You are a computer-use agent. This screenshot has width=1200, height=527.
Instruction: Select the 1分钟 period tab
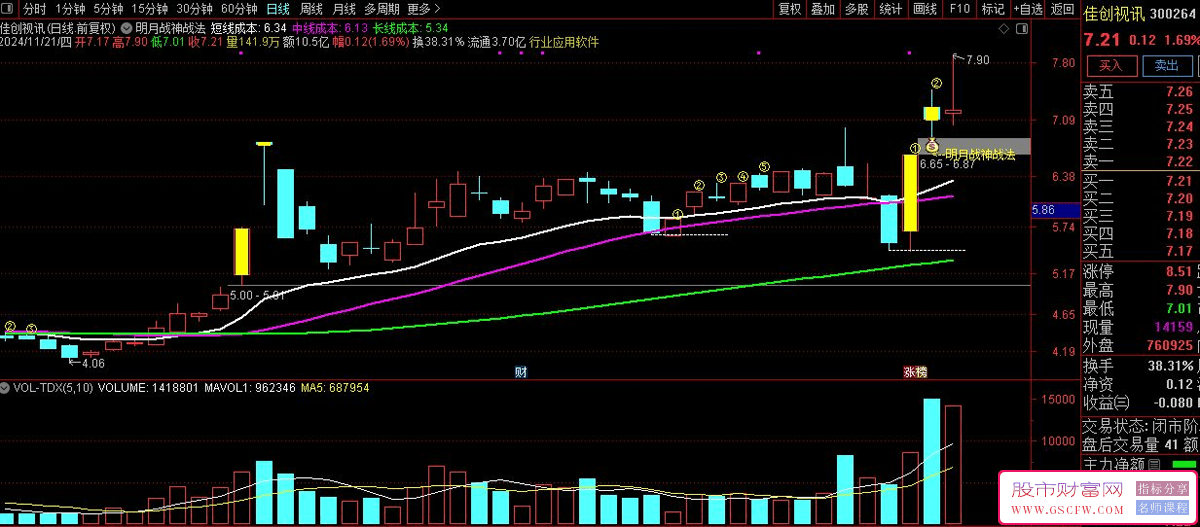click(70, 9)
